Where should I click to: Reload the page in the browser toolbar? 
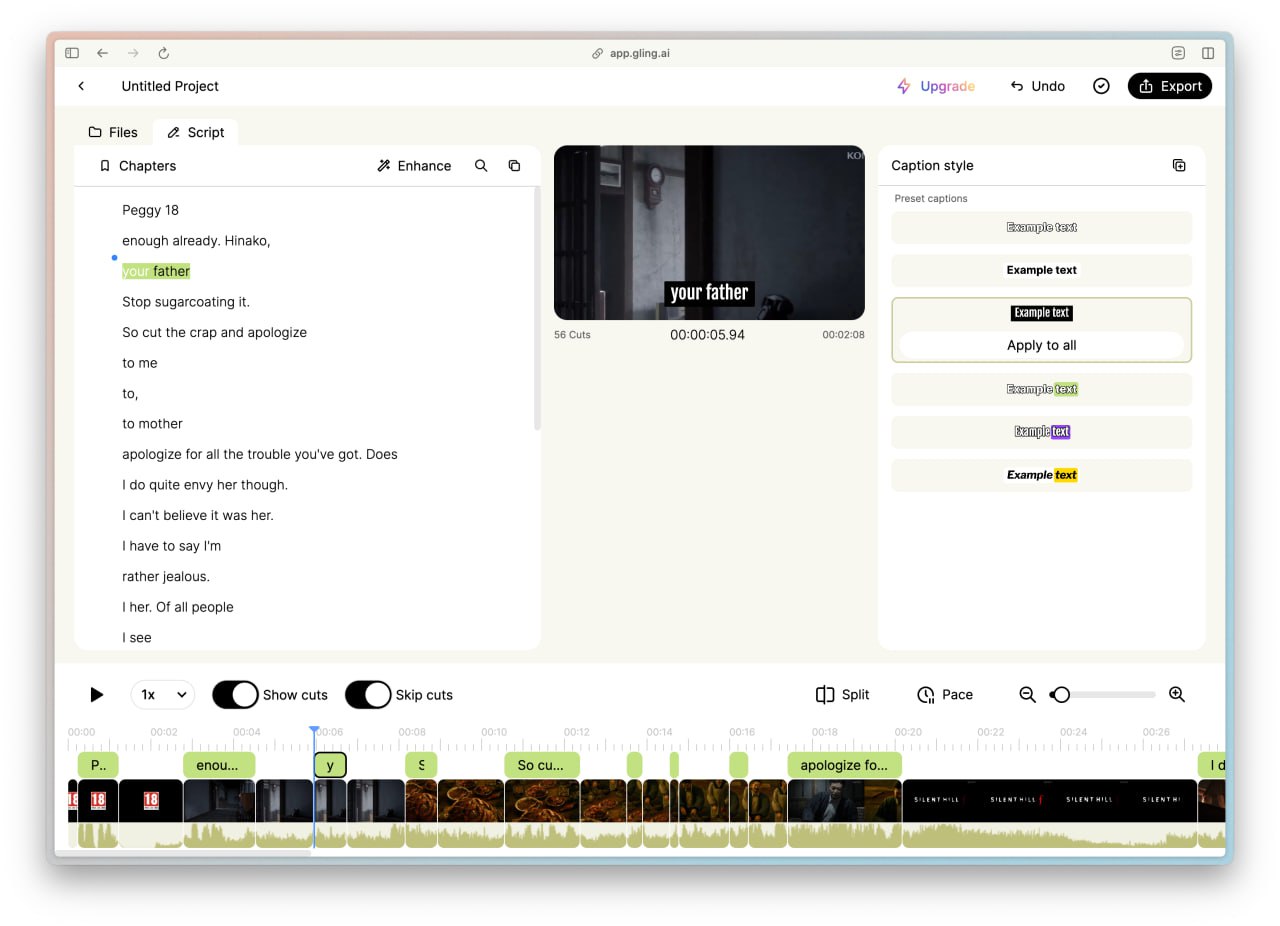click(164, 53)
